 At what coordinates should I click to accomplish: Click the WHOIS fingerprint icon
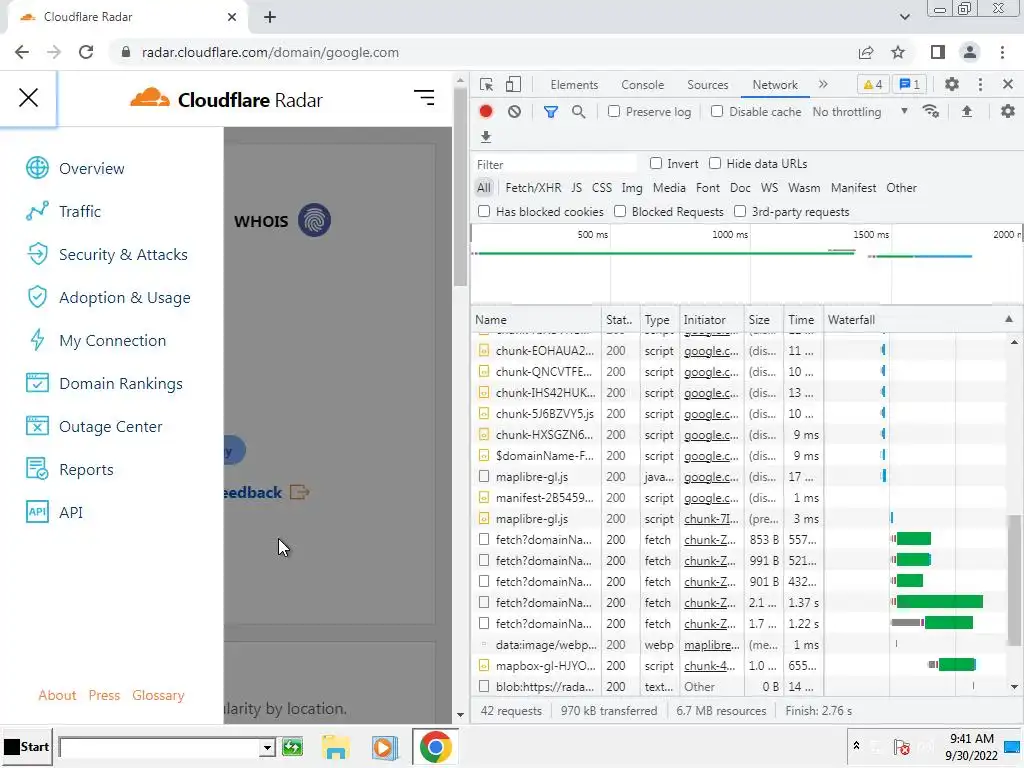[314, 221]
